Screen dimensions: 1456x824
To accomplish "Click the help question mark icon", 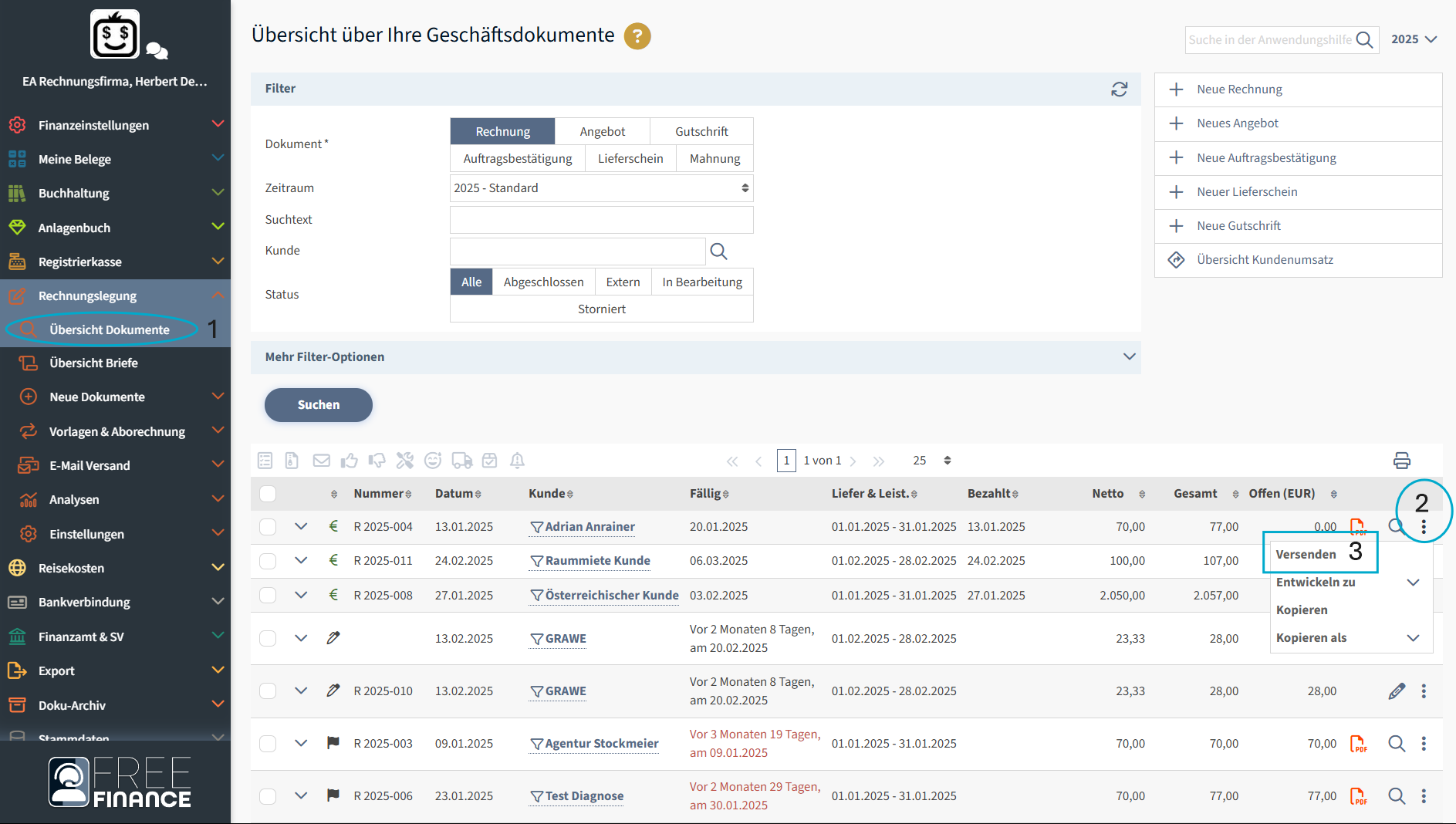I will [637, 36].
